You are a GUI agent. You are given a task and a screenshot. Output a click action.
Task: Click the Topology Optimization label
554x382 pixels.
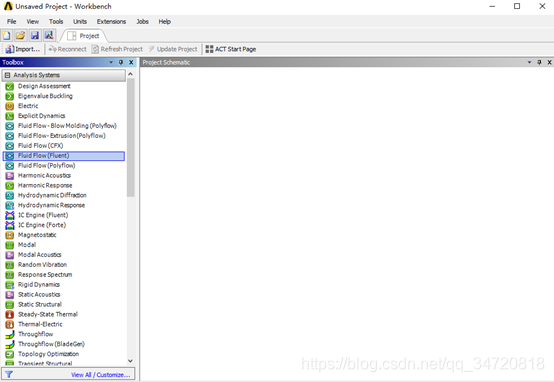[x=48, y=354]
